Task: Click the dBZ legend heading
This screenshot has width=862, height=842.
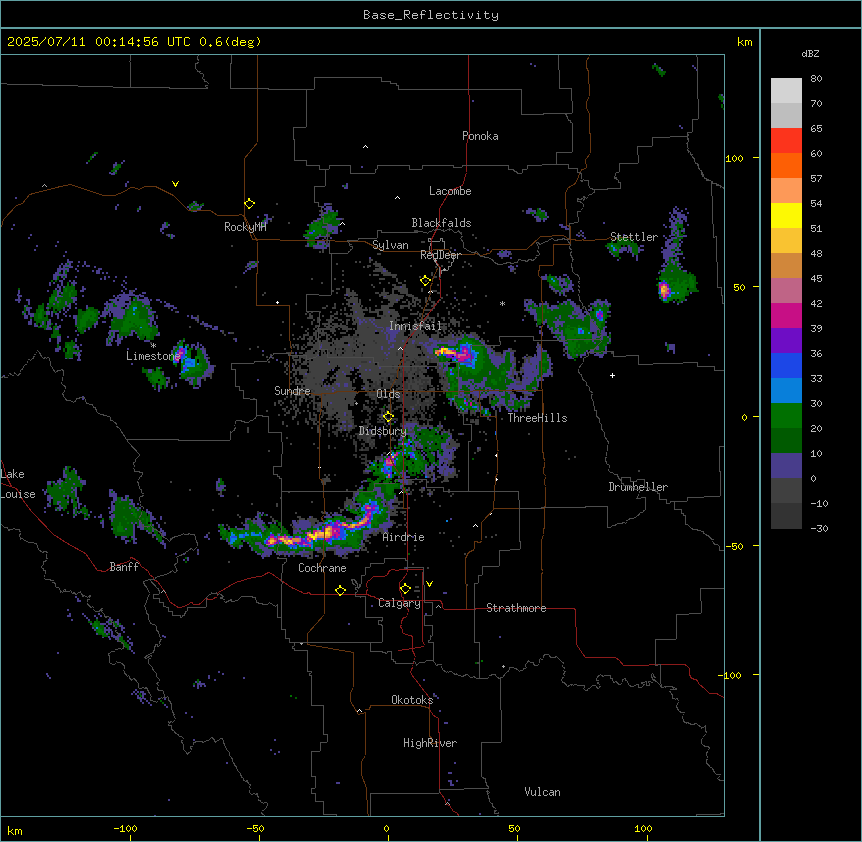Action: (x=810, y=54)
